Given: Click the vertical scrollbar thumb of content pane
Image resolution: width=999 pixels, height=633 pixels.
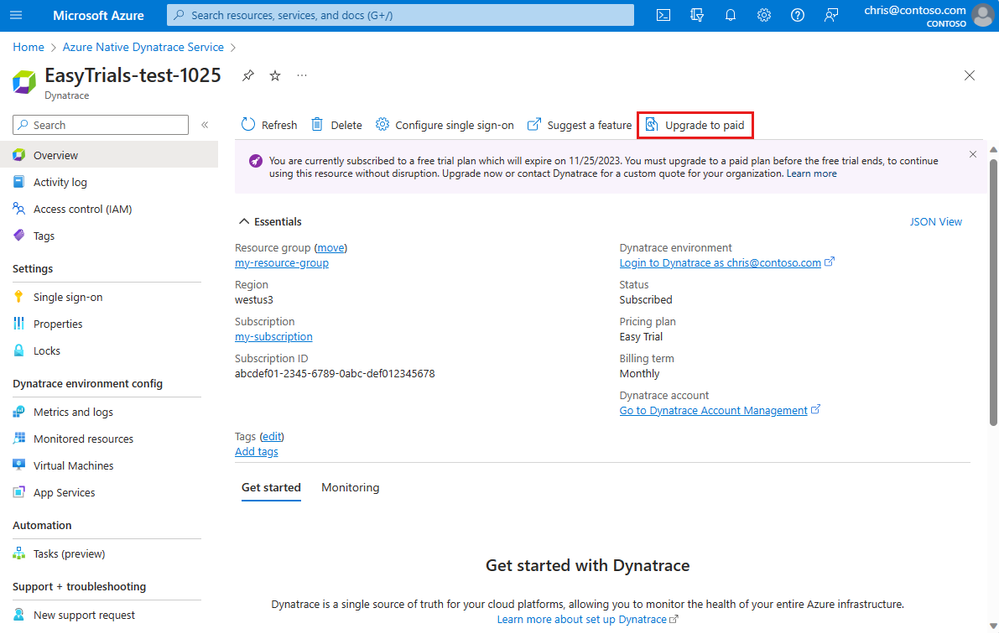Looking at the screenshot, I should coord(993,292).
